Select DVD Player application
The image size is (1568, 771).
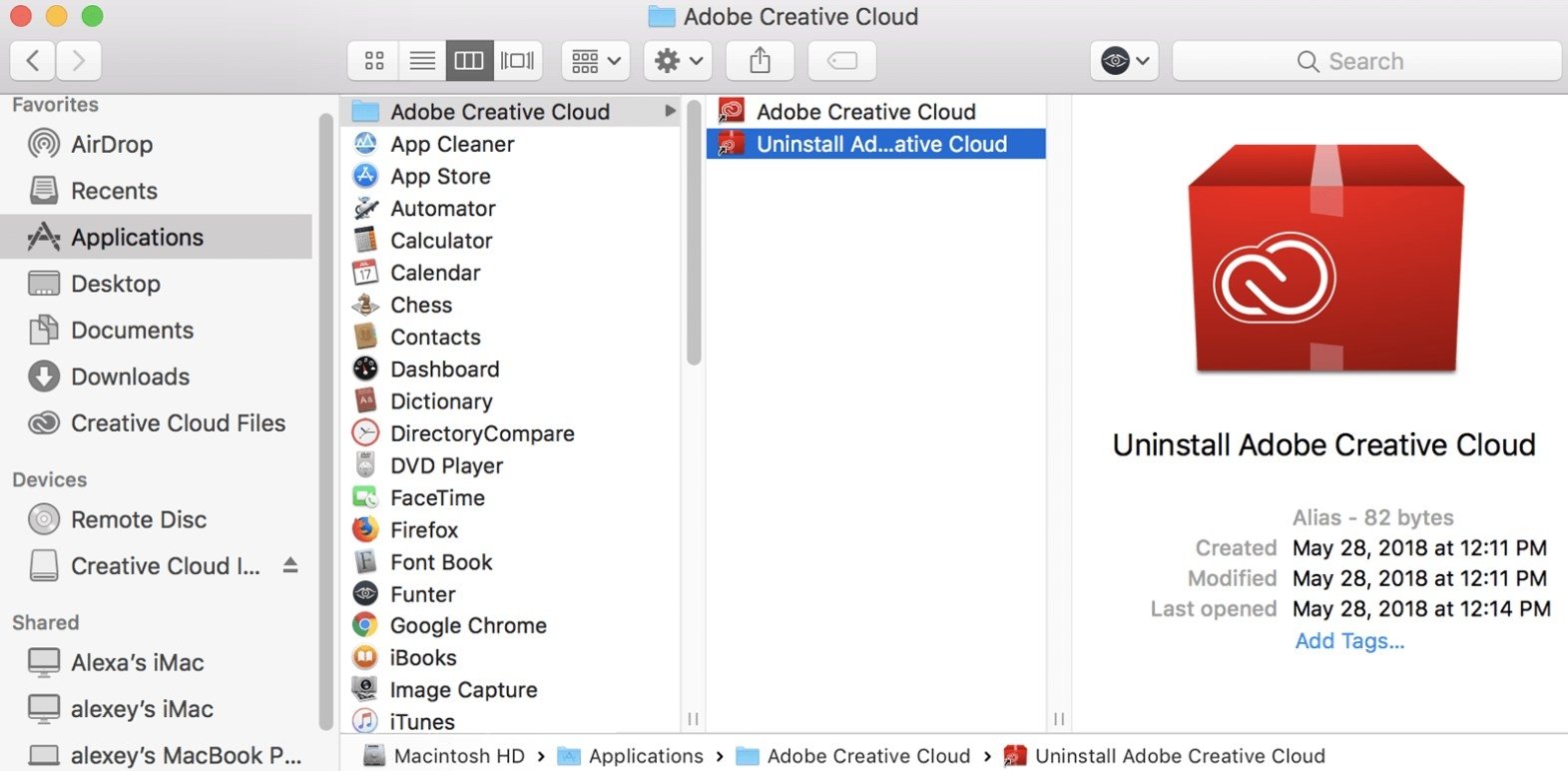coord(511,465)
